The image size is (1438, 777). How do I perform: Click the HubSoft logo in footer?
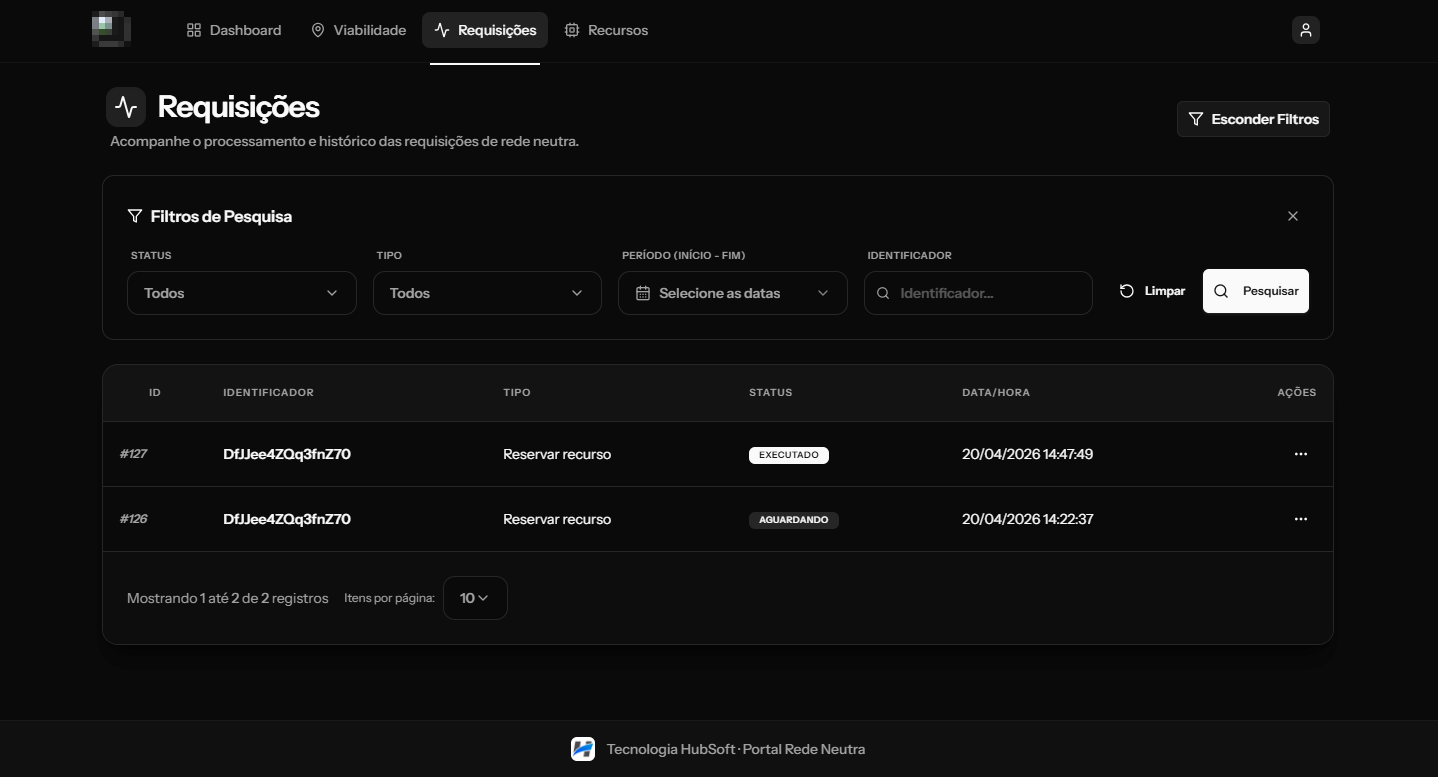pyautogui.click(x=583, y=749)
